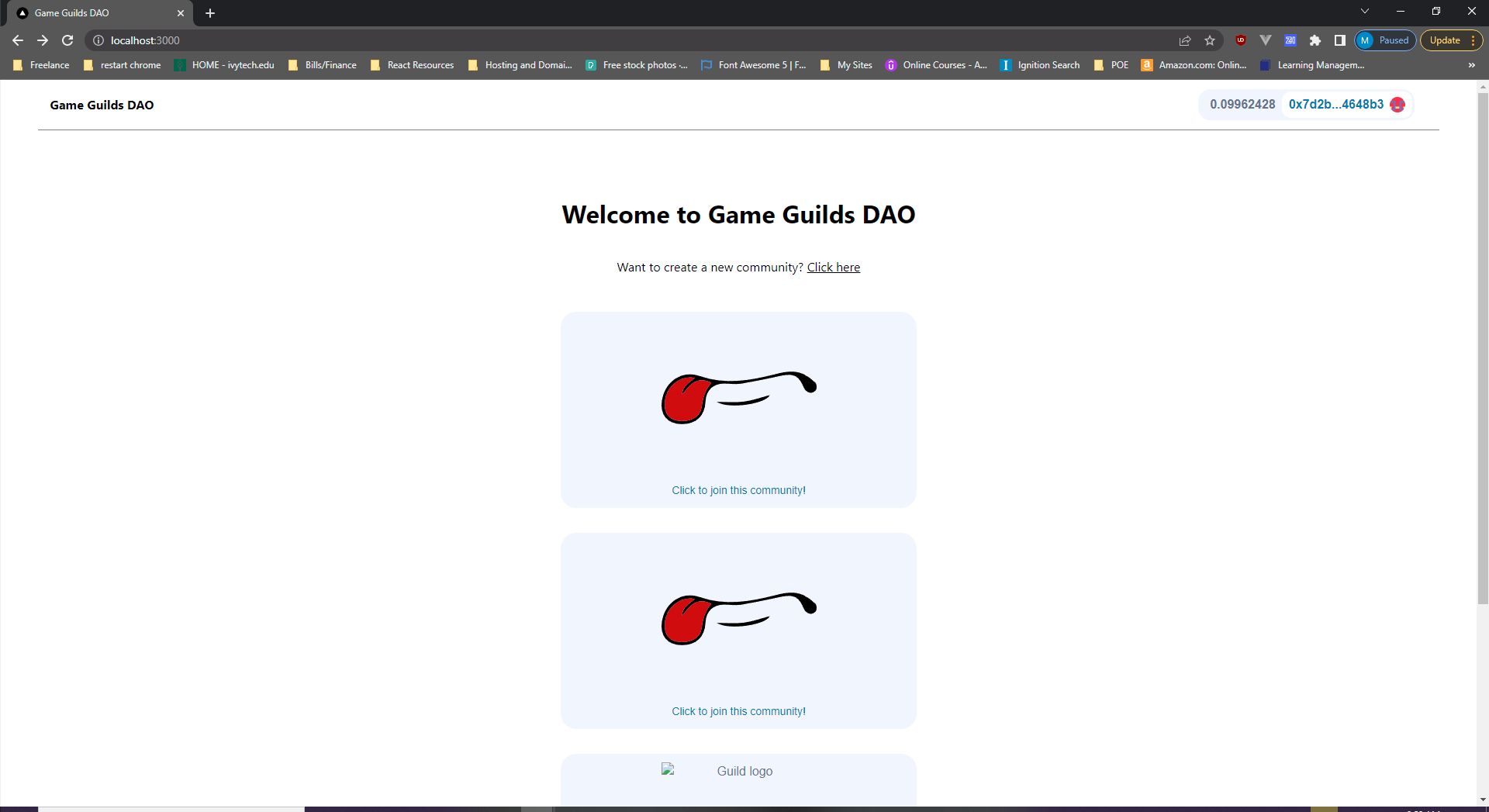Open the Extensions puzzle menu
This screenshot has width=1489, height=812.
pos(1315,40)
